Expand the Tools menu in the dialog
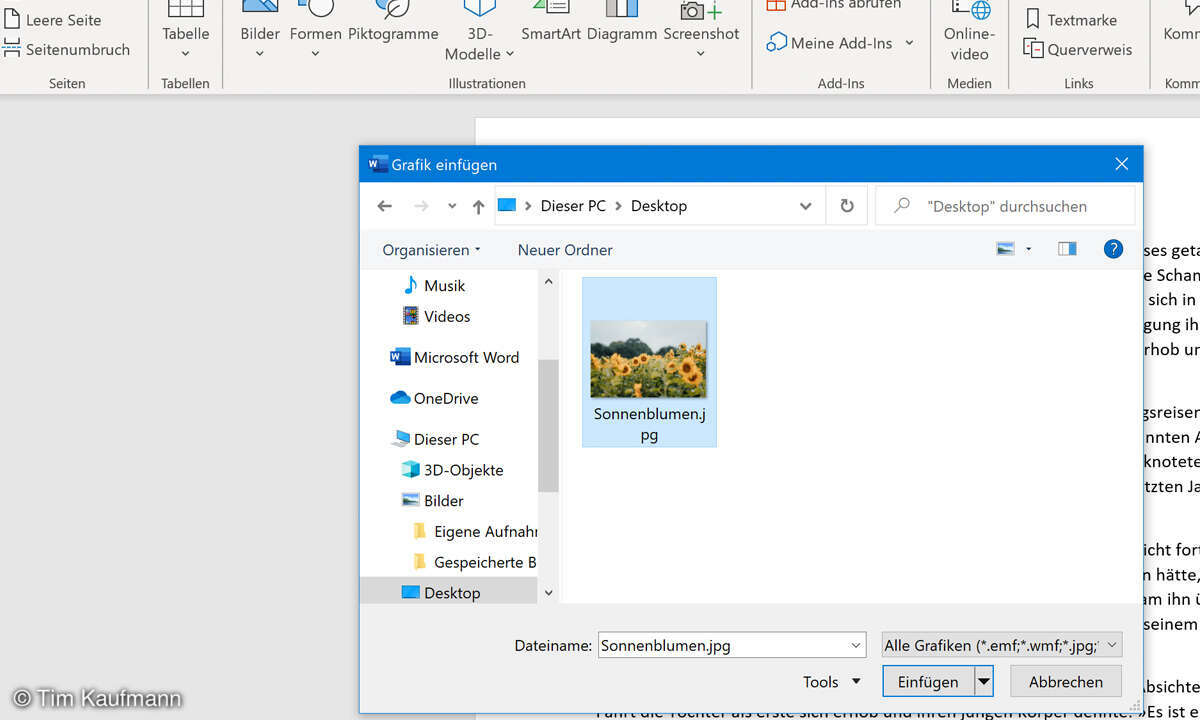This screenshot has height=720, width=1200. click(x=831, y=682)
